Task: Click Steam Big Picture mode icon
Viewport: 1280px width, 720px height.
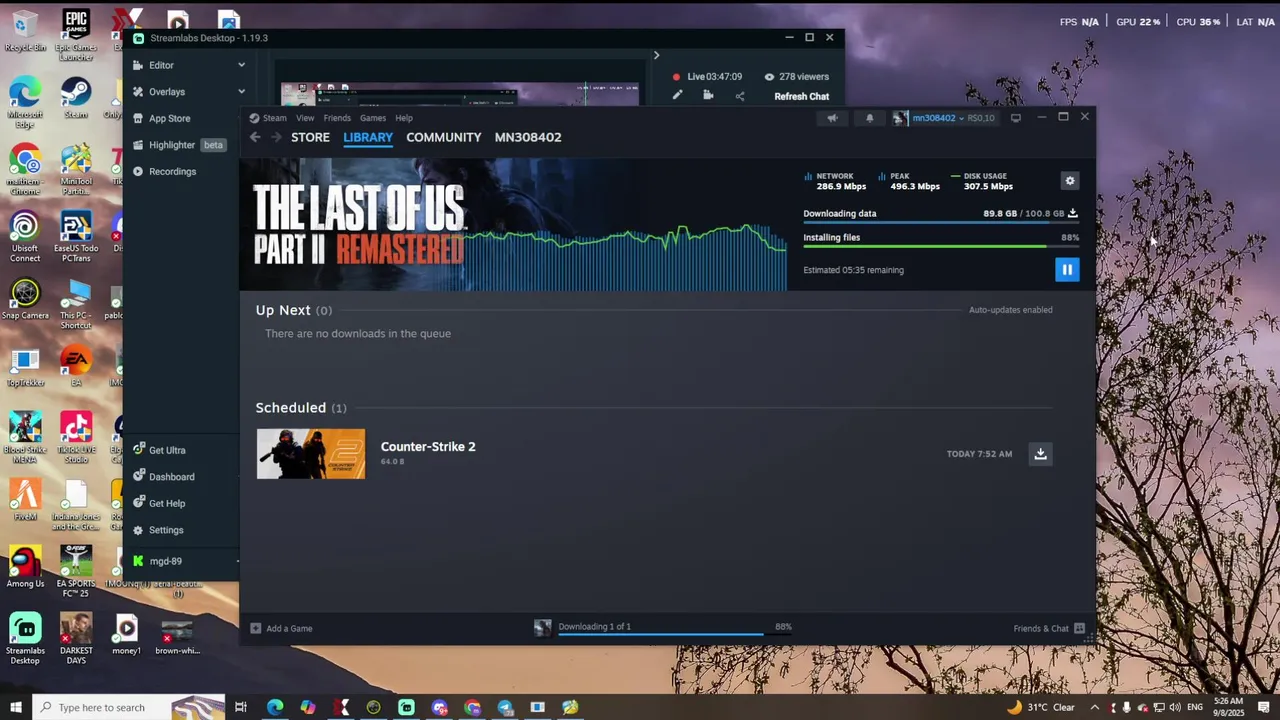Action: (1016, 118)
